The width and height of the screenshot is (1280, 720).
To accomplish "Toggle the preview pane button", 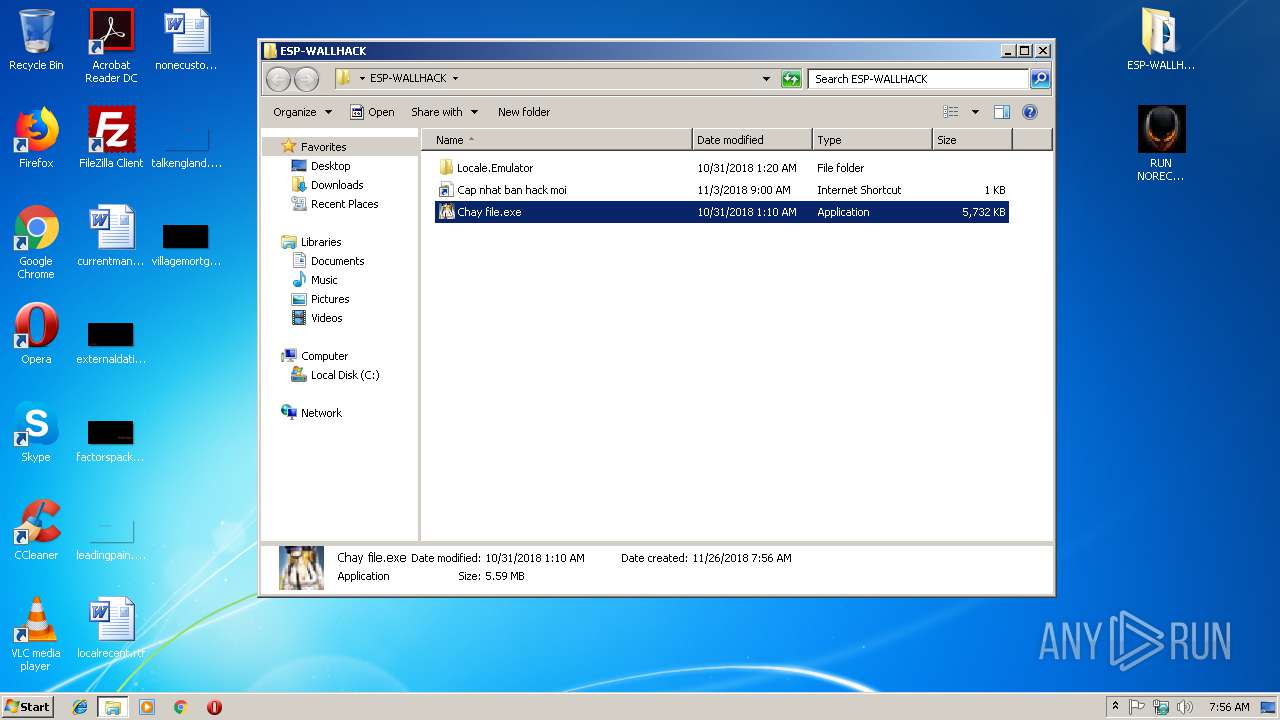I will pos(1002,112).
